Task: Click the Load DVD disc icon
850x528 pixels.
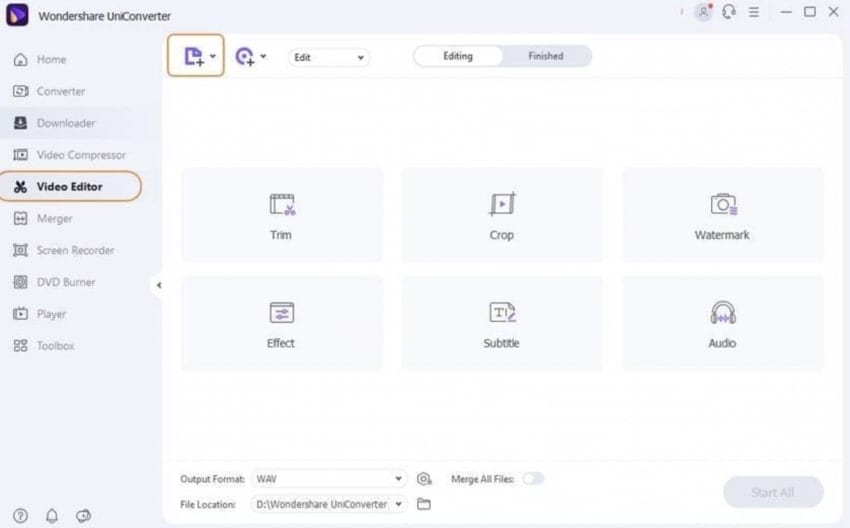Action: [244, 56]
